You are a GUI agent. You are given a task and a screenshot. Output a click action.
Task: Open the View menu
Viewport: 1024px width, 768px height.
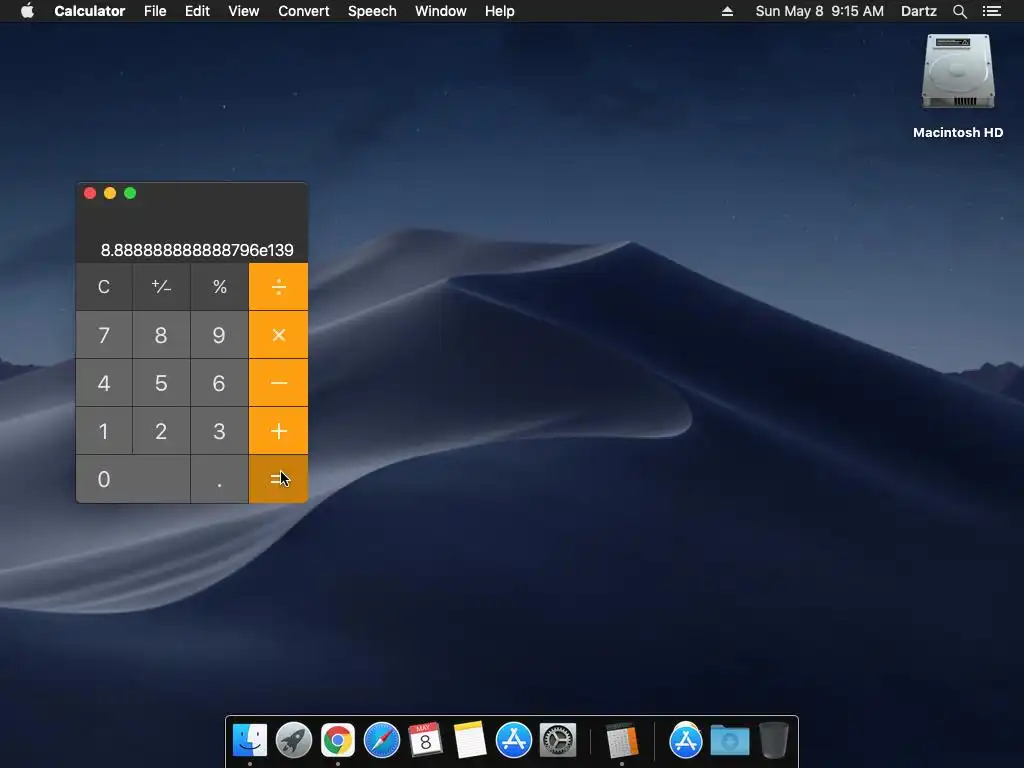[244, 11]
